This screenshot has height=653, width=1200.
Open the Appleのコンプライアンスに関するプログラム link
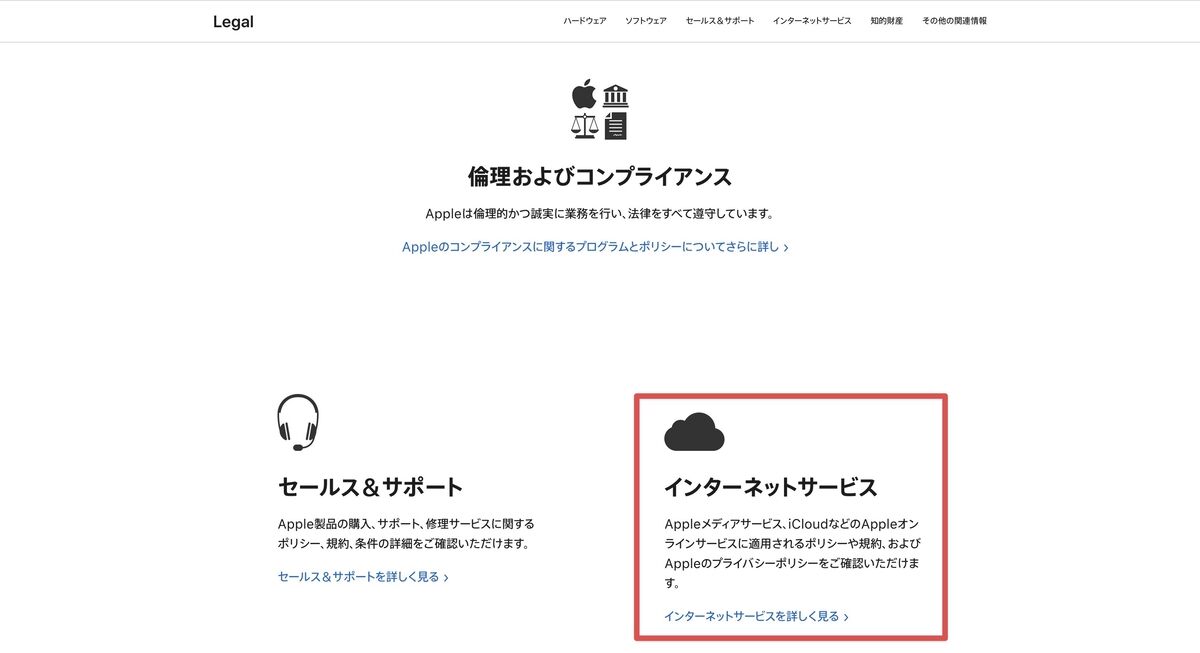(595, 247)
